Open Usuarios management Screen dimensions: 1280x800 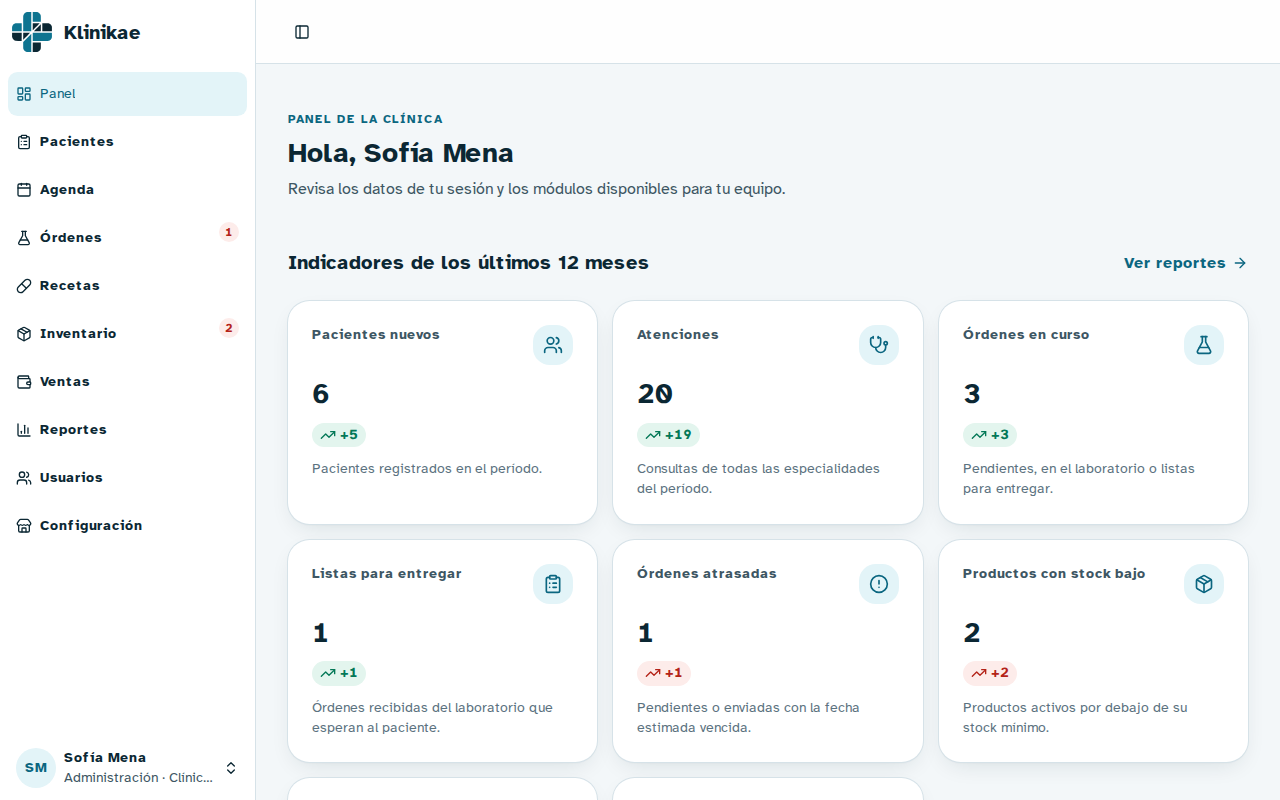127,478
